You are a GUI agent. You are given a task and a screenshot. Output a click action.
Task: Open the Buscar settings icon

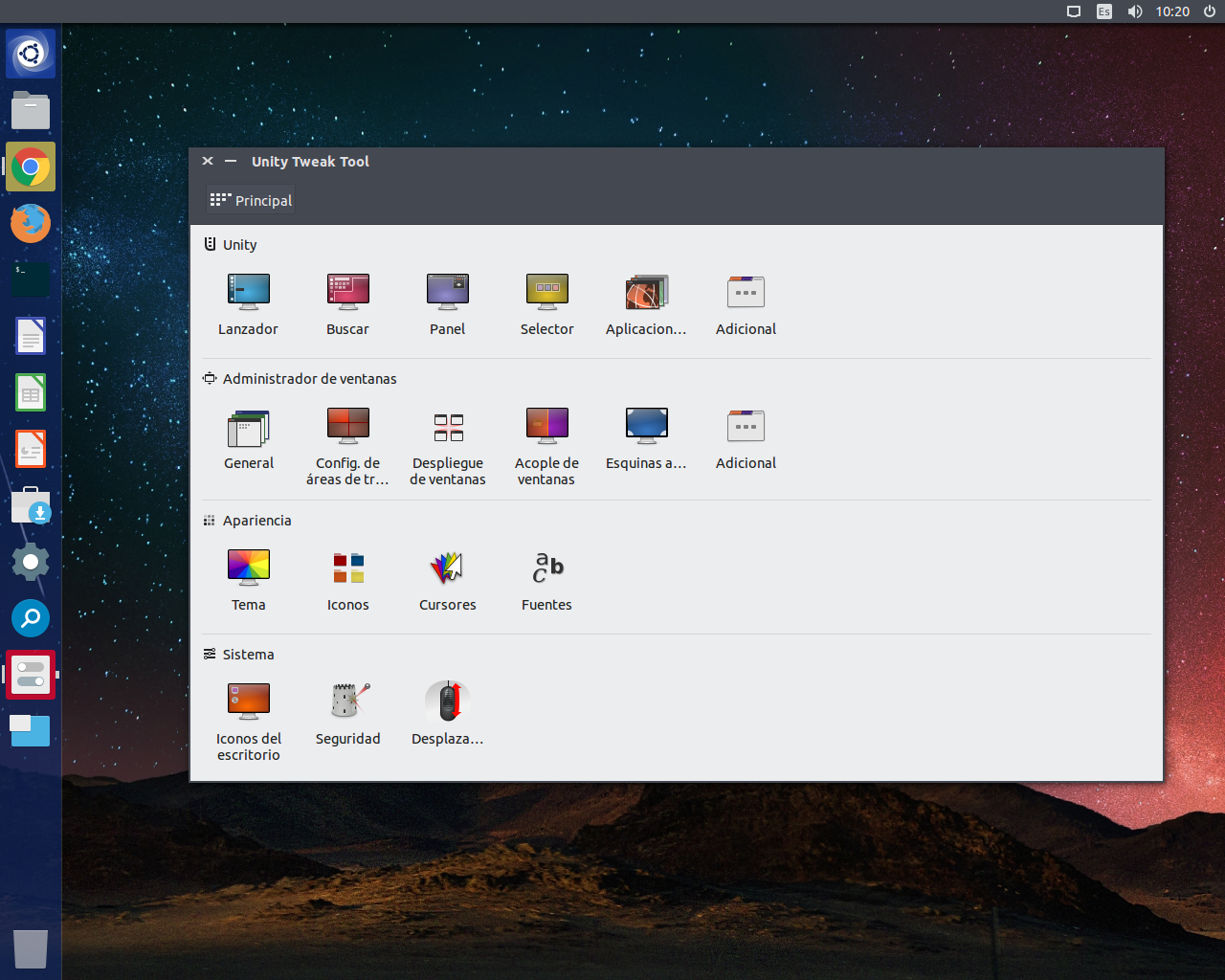(347, 292)
